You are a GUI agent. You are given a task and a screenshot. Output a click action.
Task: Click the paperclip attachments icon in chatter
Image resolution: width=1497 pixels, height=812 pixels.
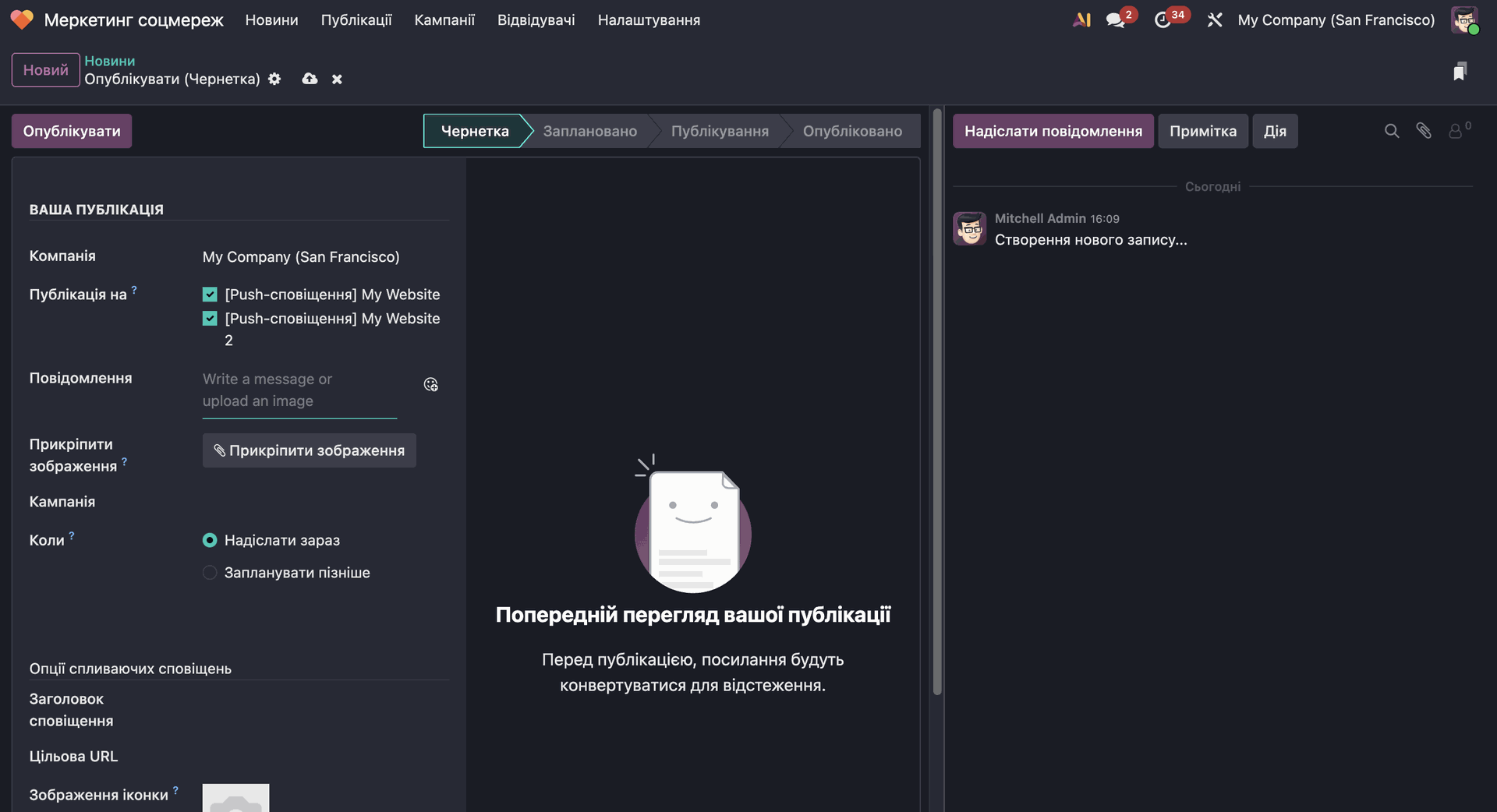click(1424, 131)
